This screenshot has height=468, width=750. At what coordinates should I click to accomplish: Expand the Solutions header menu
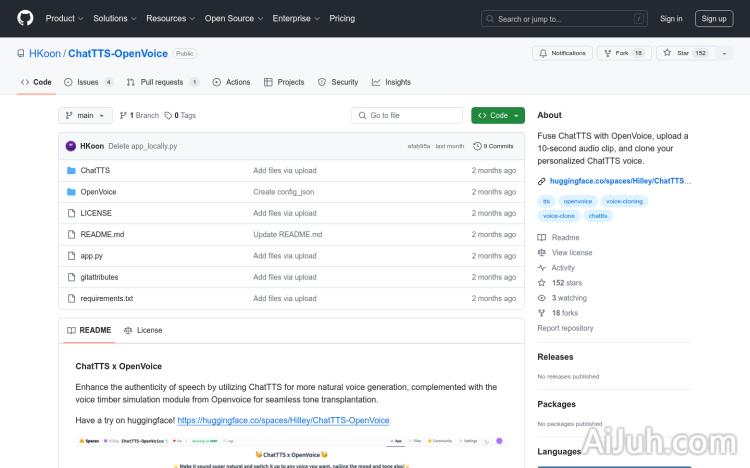(x=114, y=18)
